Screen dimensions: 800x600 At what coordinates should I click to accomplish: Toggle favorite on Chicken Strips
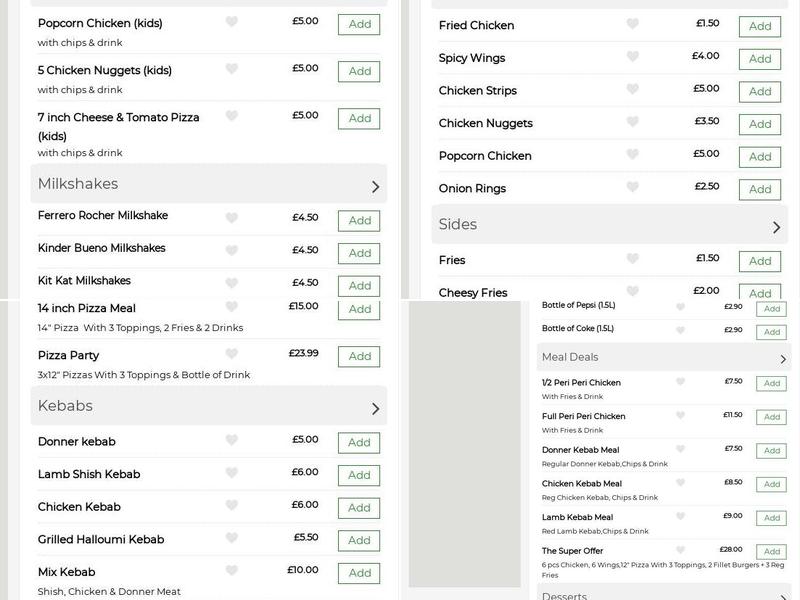pos(630,90)
